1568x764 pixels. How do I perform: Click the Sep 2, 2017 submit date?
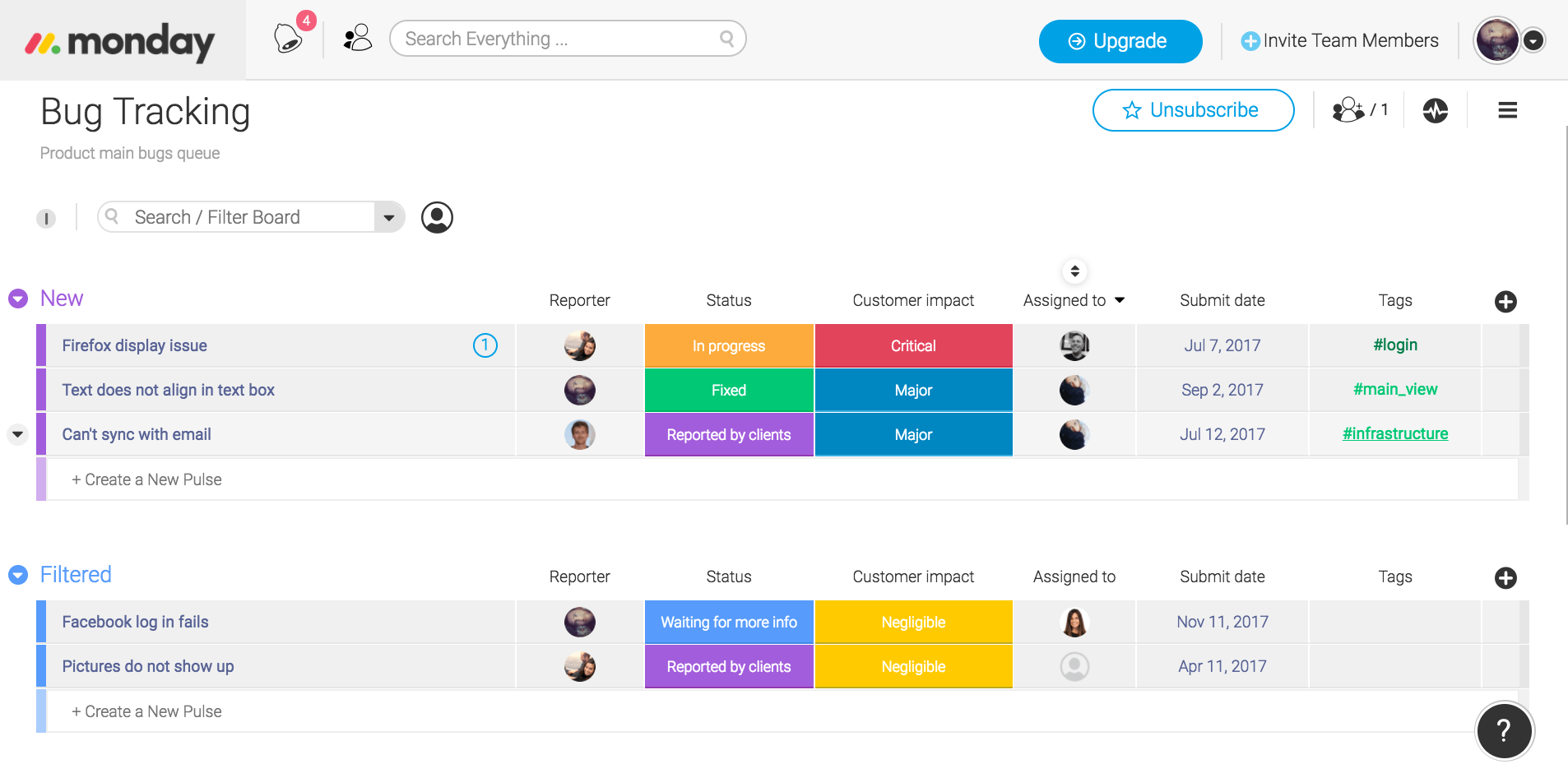pos(1222,390)
